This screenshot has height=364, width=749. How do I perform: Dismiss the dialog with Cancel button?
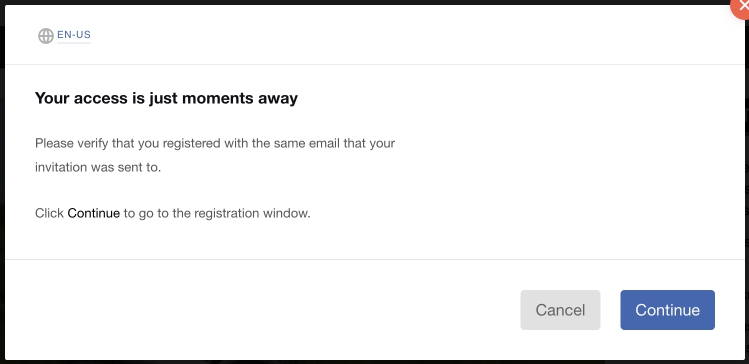pos(560,310)
